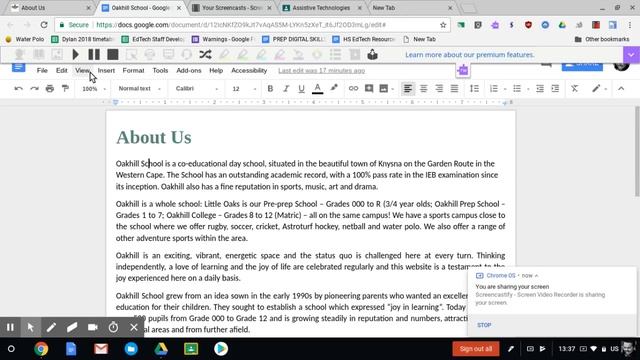This screenshot has height=360, width=640.
Task: Switch to the Assistive Technologies tab
Action: (321, 8)
